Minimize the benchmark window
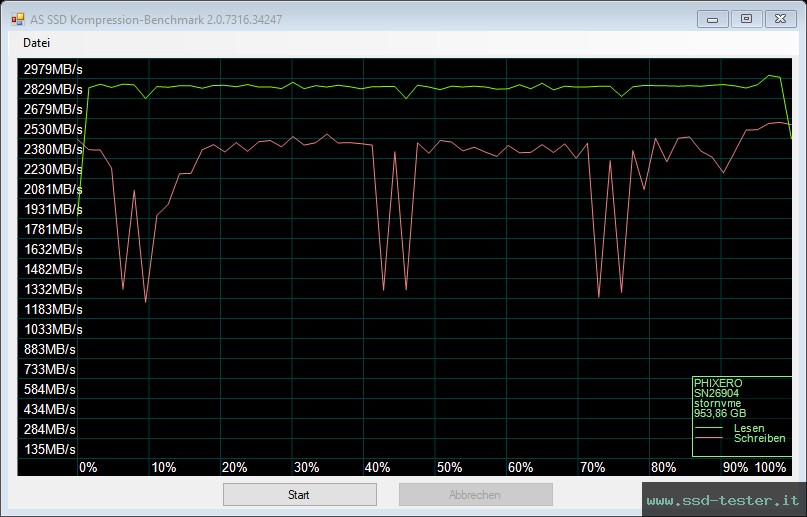 712,20
